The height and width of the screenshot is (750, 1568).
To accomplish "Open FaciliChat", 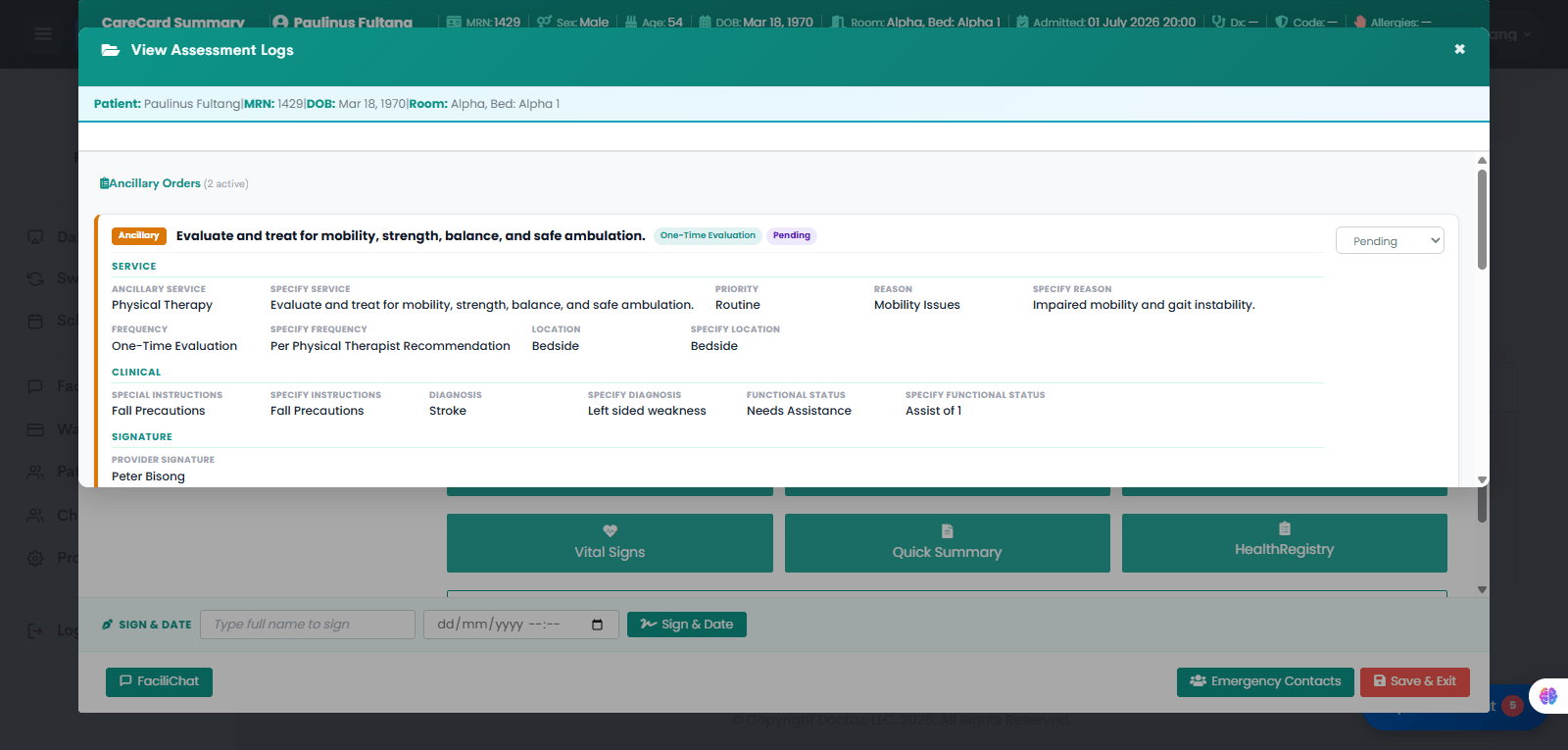I will point(159,681).
